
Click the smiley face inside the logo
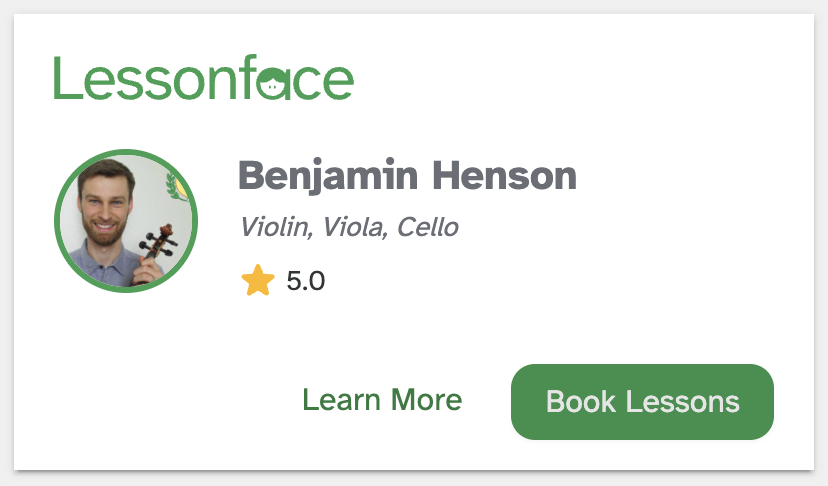click(x=274, y=85)
